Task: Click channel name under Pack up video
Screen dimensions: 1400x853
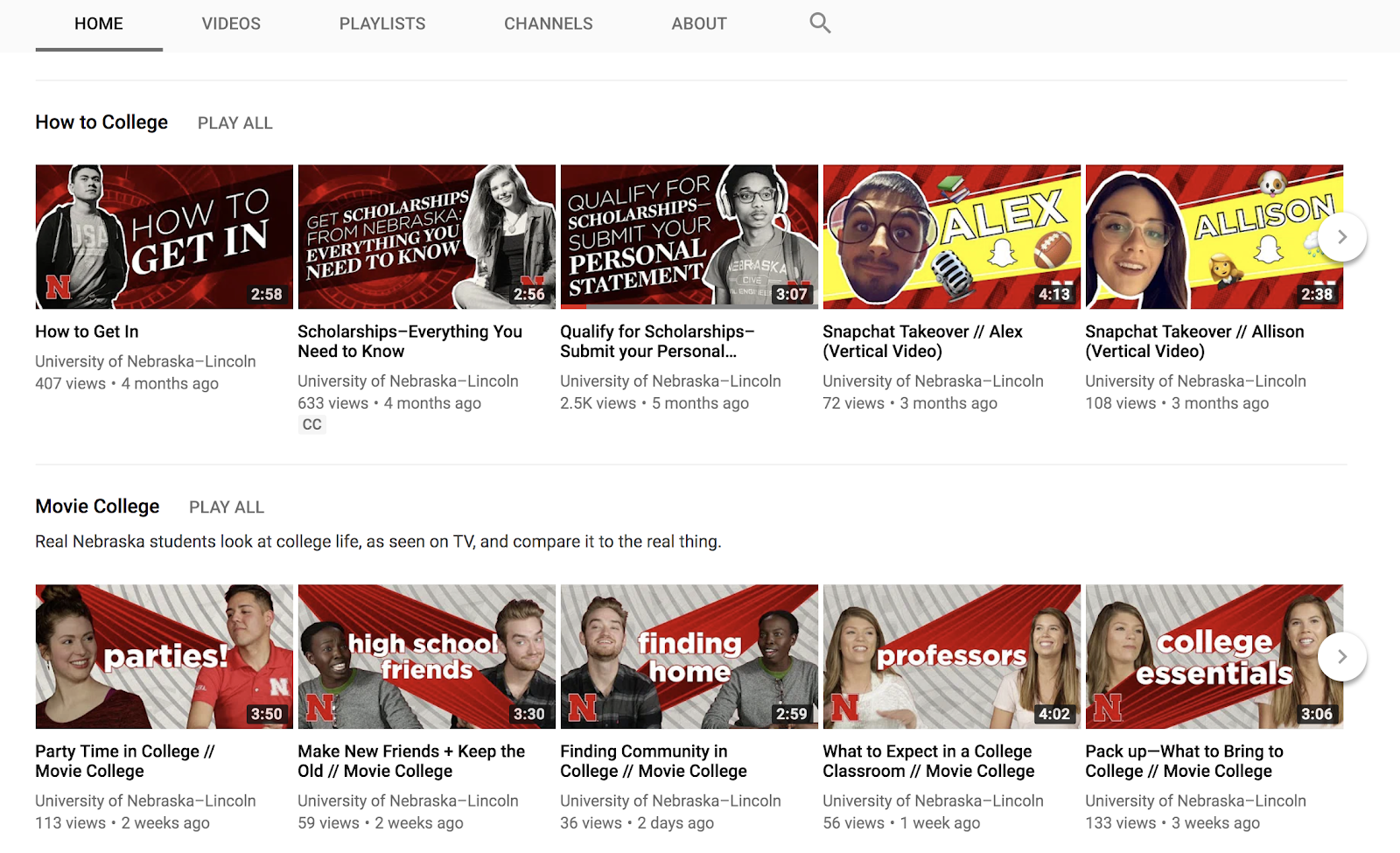Action: [1195, 801]
